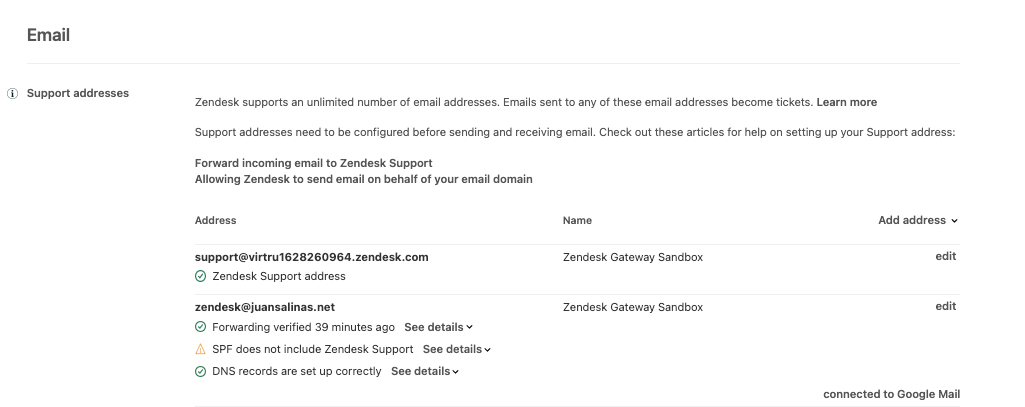Open Allowing Zendesk to send email article

click(x=363, y=178)
